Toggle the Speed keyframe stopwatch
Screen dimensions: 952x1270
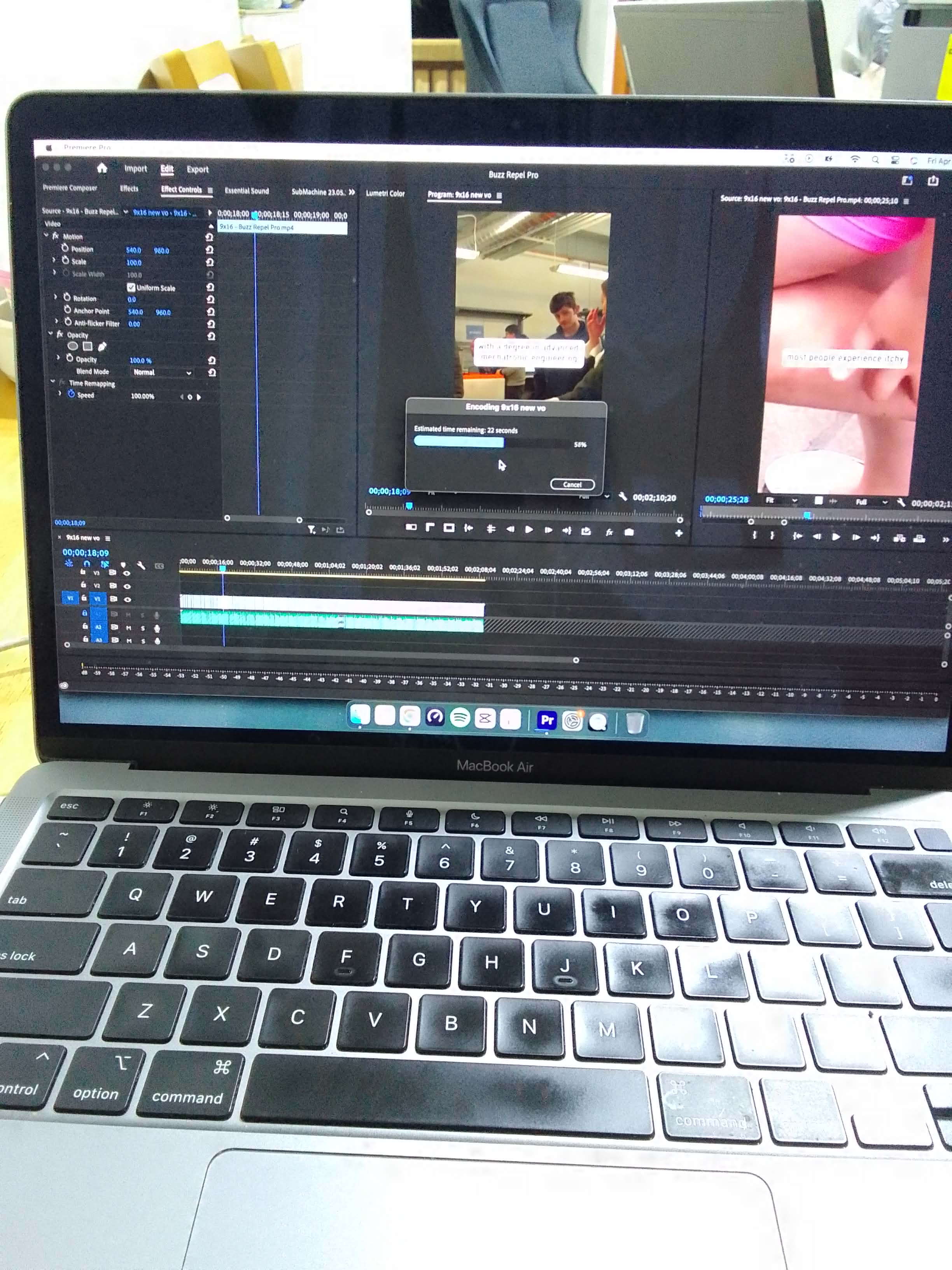pyautogui.click(x=72, y=394)
